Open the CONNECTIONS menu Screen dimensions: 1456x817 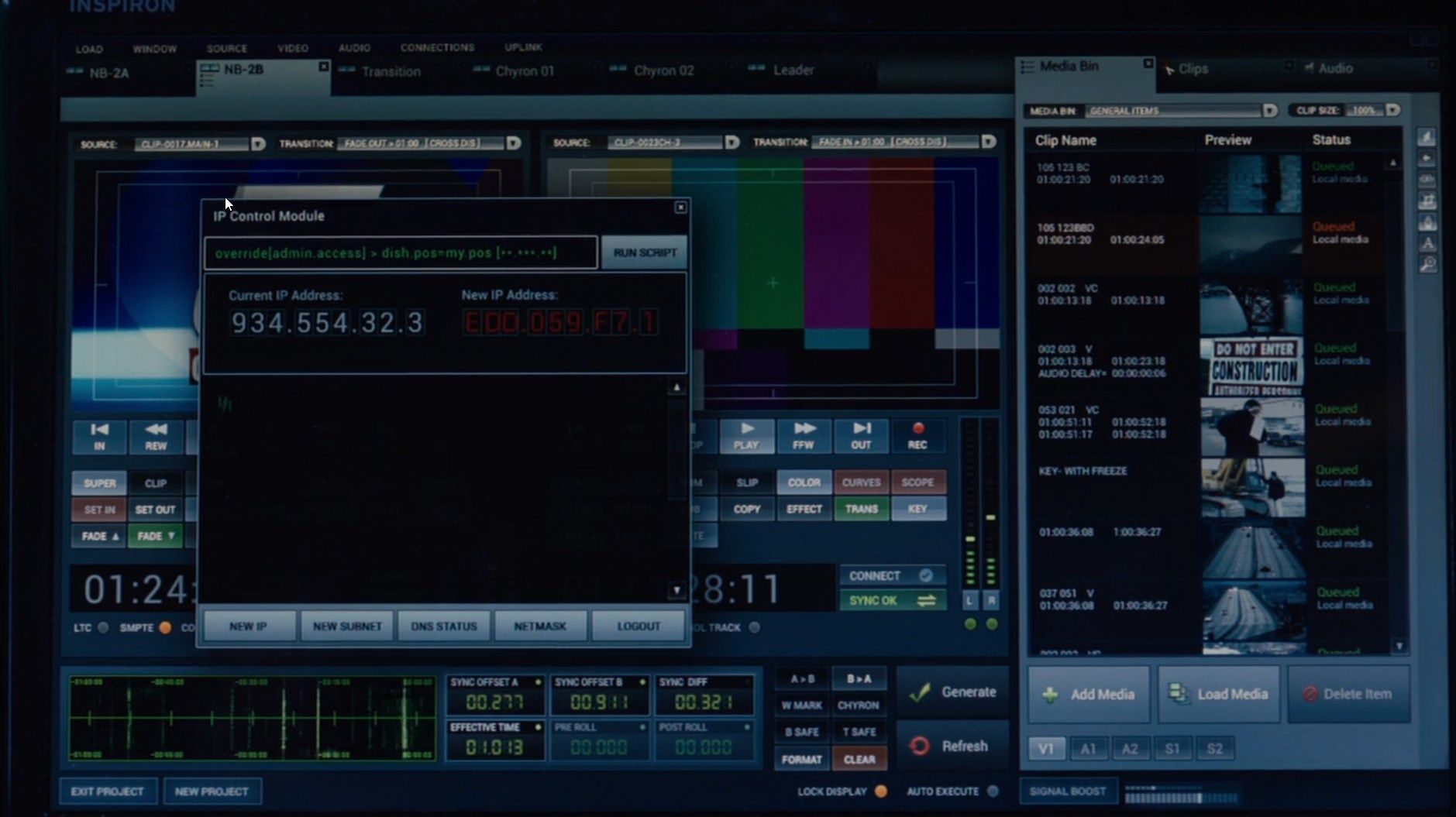[437, 47]
